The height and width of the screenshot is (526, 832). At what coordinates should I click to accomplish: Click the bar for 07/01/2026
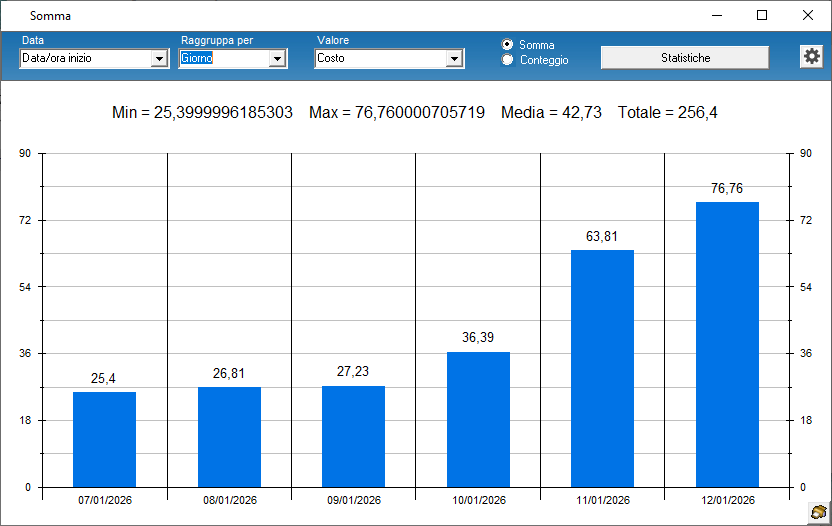(x=105, y=440)
